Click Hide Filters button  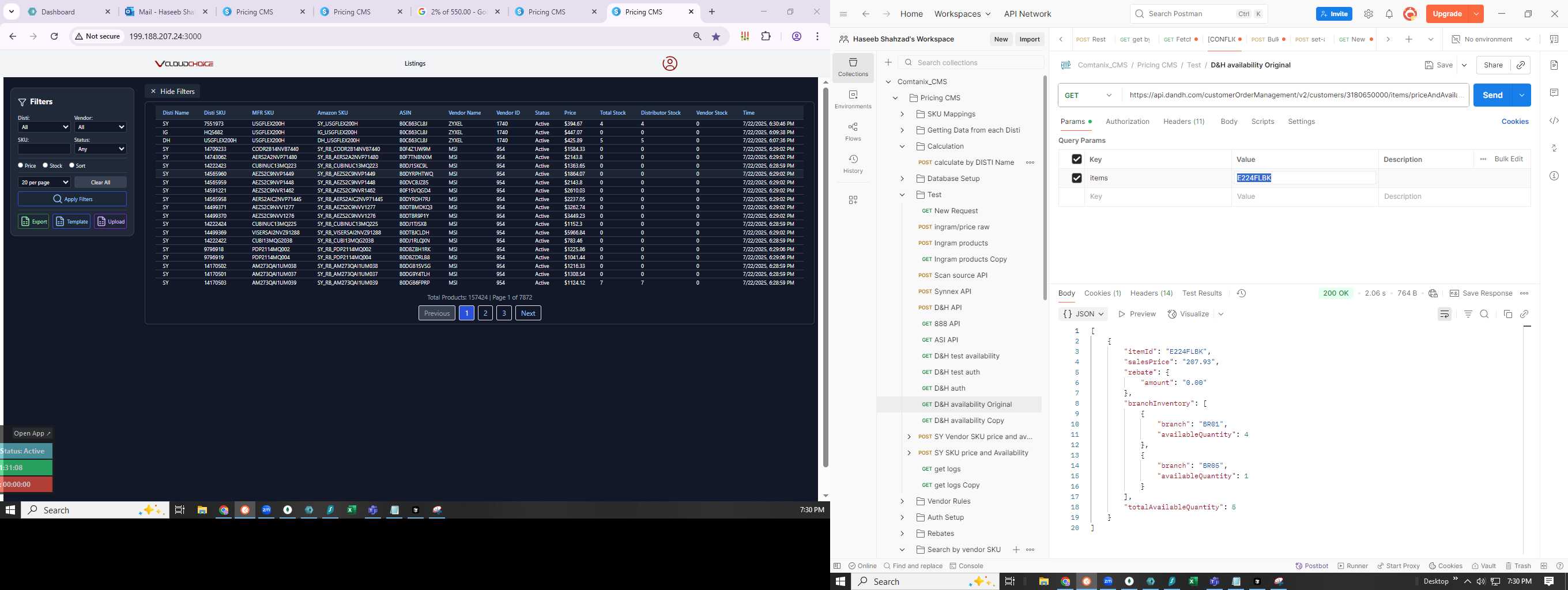(172, 91)
